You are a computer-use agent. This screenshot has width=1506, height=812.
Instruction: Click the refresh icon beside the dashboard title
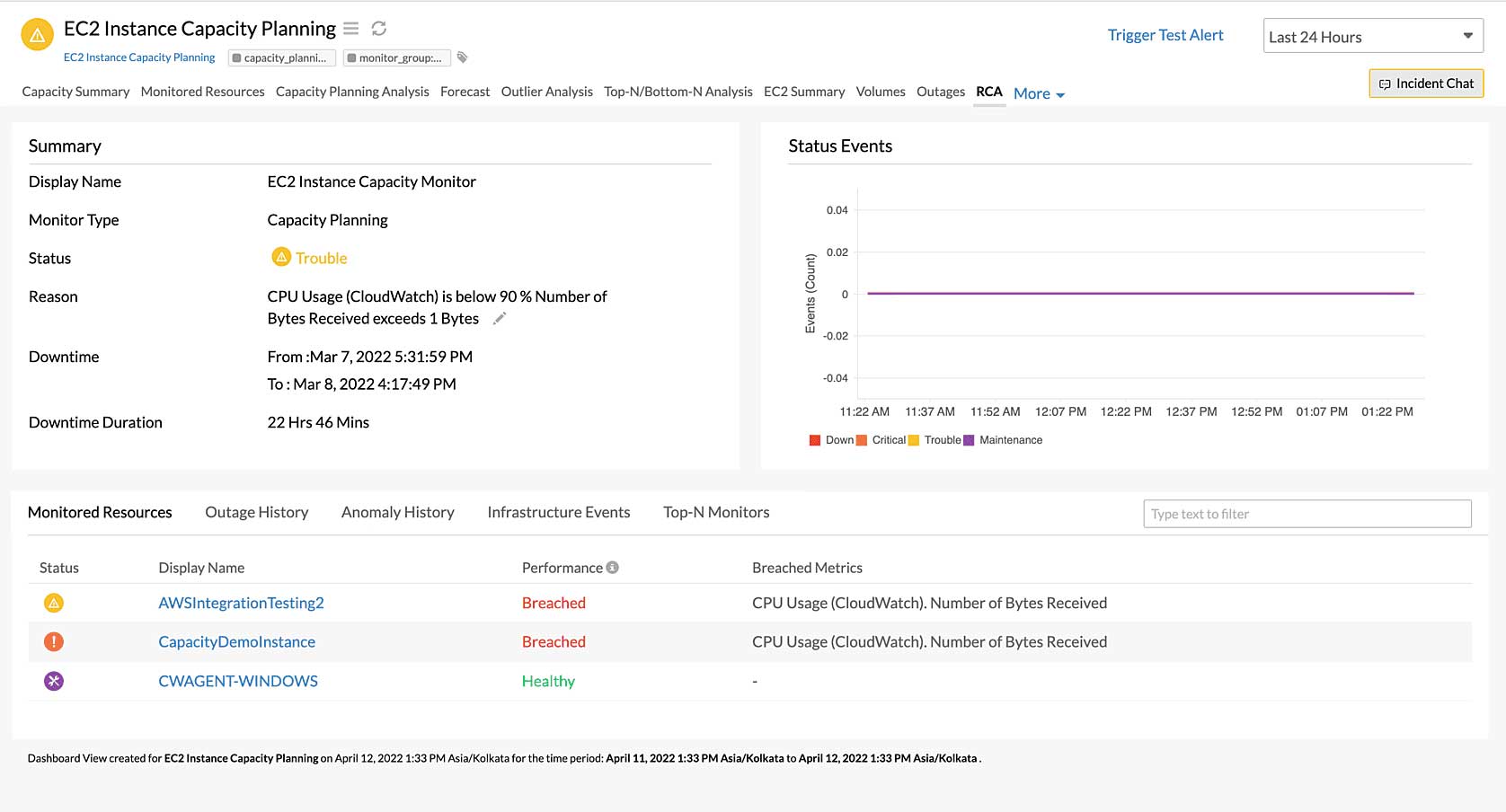(x=379, y=28)
